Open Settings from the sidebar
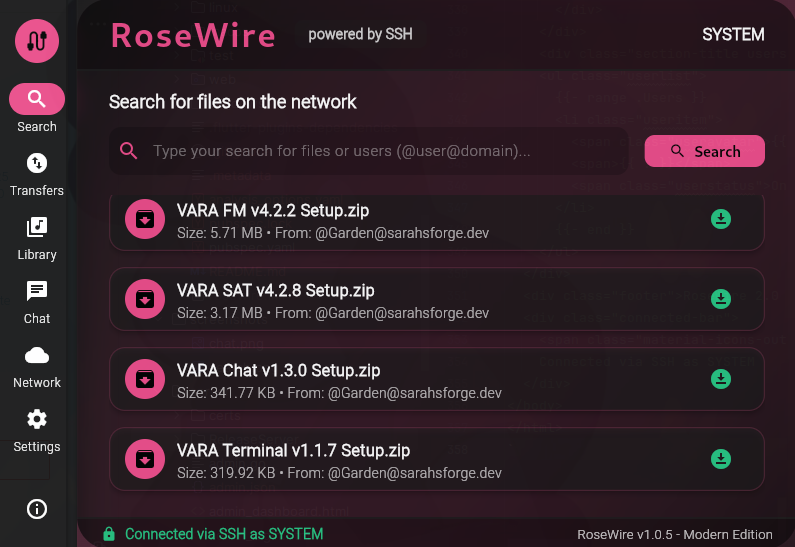Viewport: 795px width, 547px height. (x=37, y=431)
